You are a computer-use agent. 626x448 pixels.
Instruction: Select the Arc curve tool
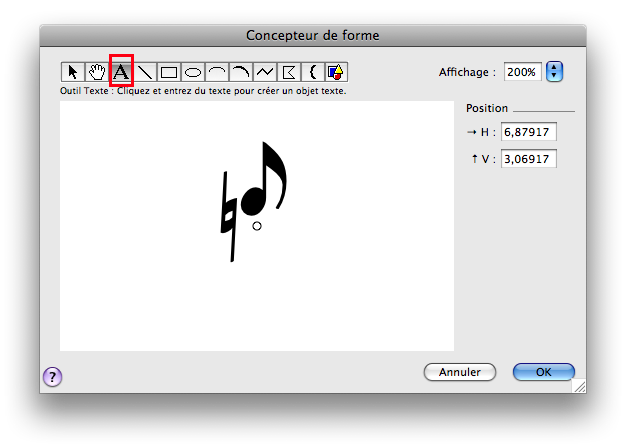[241, 72]
